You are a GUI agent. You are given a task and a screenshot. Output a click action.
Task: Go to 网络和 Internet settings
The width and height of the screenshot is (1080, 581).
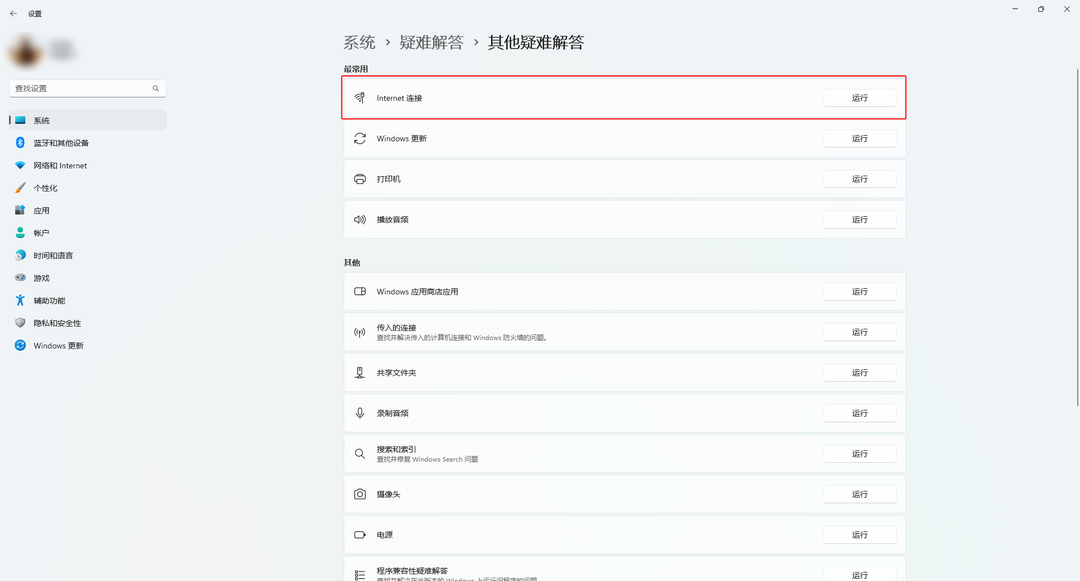click(x=87, y=165)
